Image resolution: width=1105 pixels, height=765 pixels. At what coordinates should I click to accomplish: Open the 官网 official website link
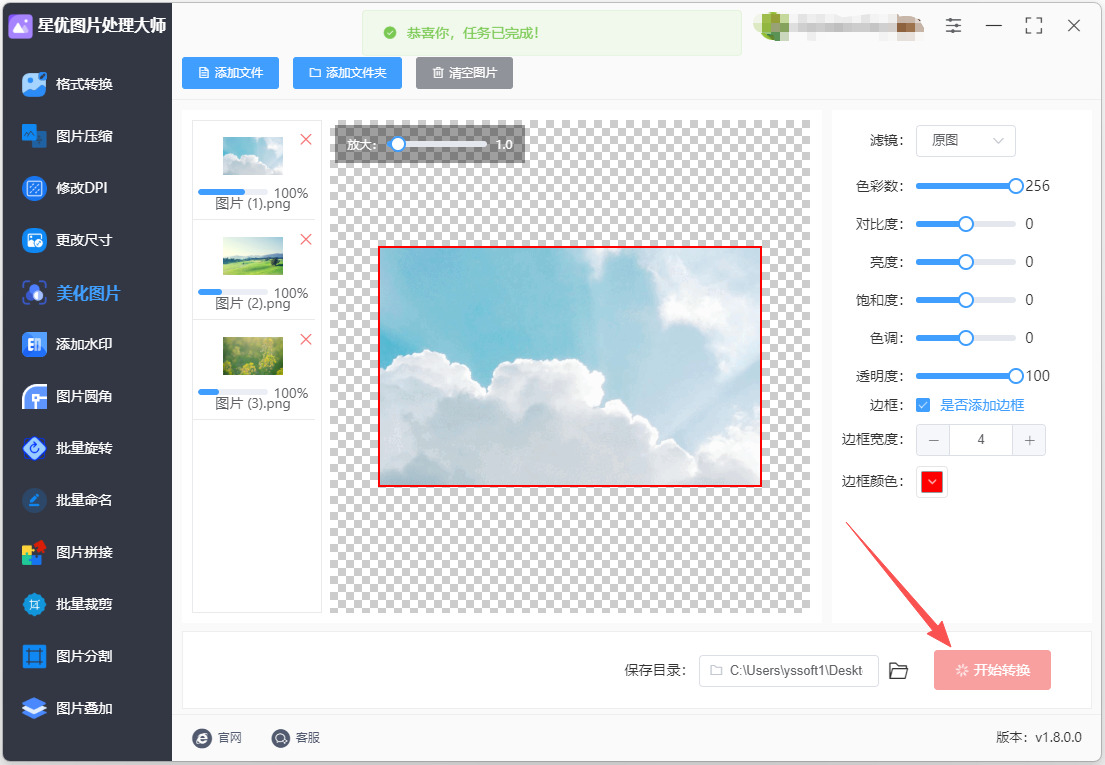pyautogui.click(x=217, y=738)
